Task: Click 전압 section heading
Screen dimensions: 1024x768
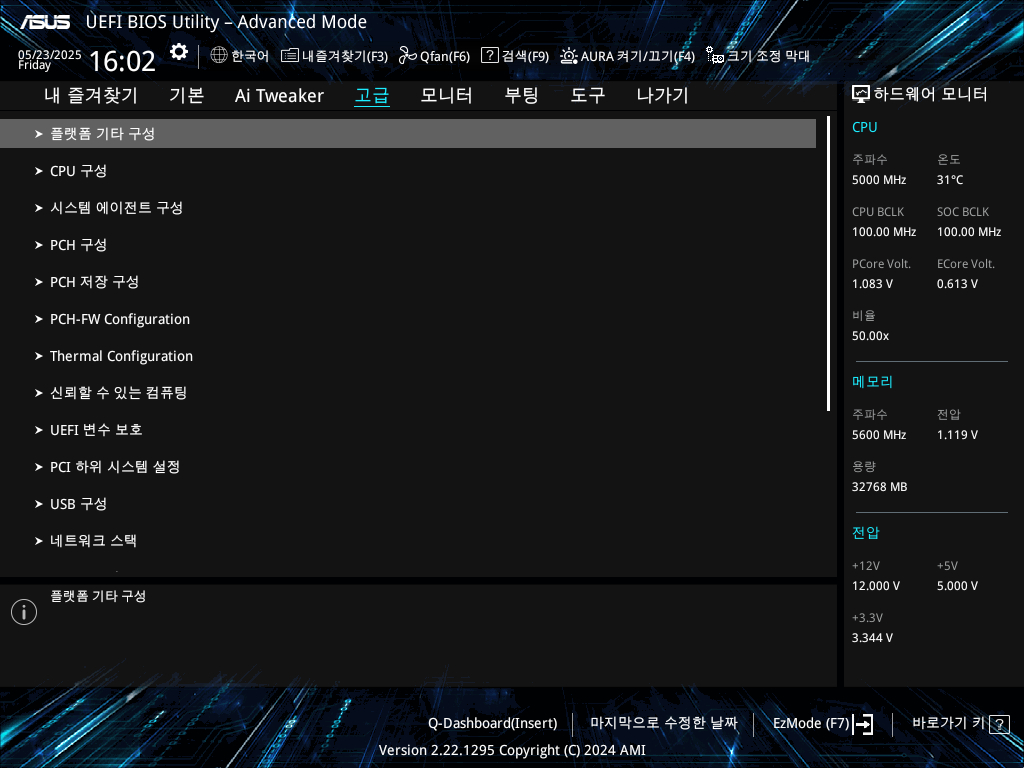Action: click(865, 532)
